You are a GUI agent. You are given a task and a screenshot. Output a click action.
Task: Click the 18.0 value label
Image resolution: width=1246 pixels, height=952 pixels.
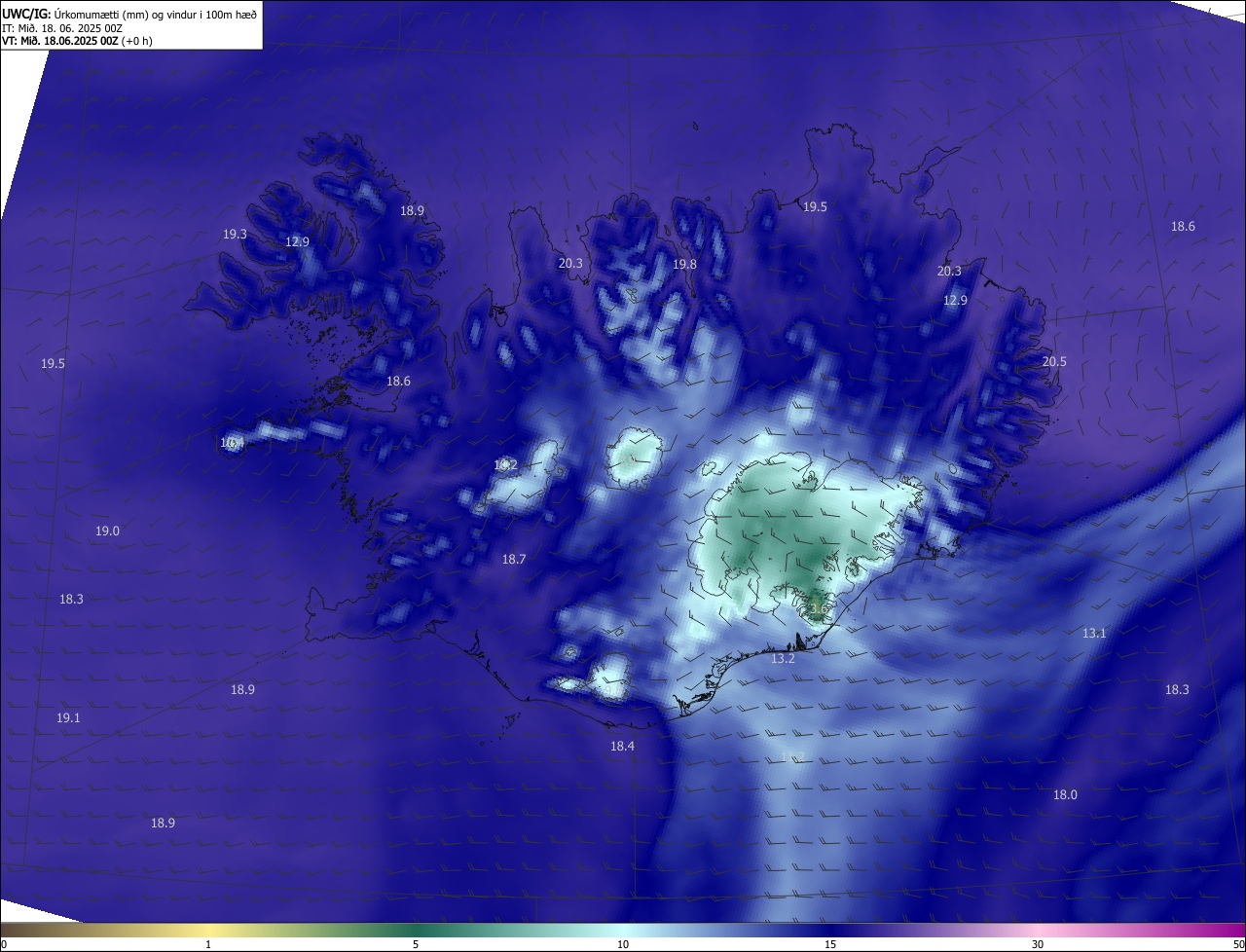tap(1065, 795)
